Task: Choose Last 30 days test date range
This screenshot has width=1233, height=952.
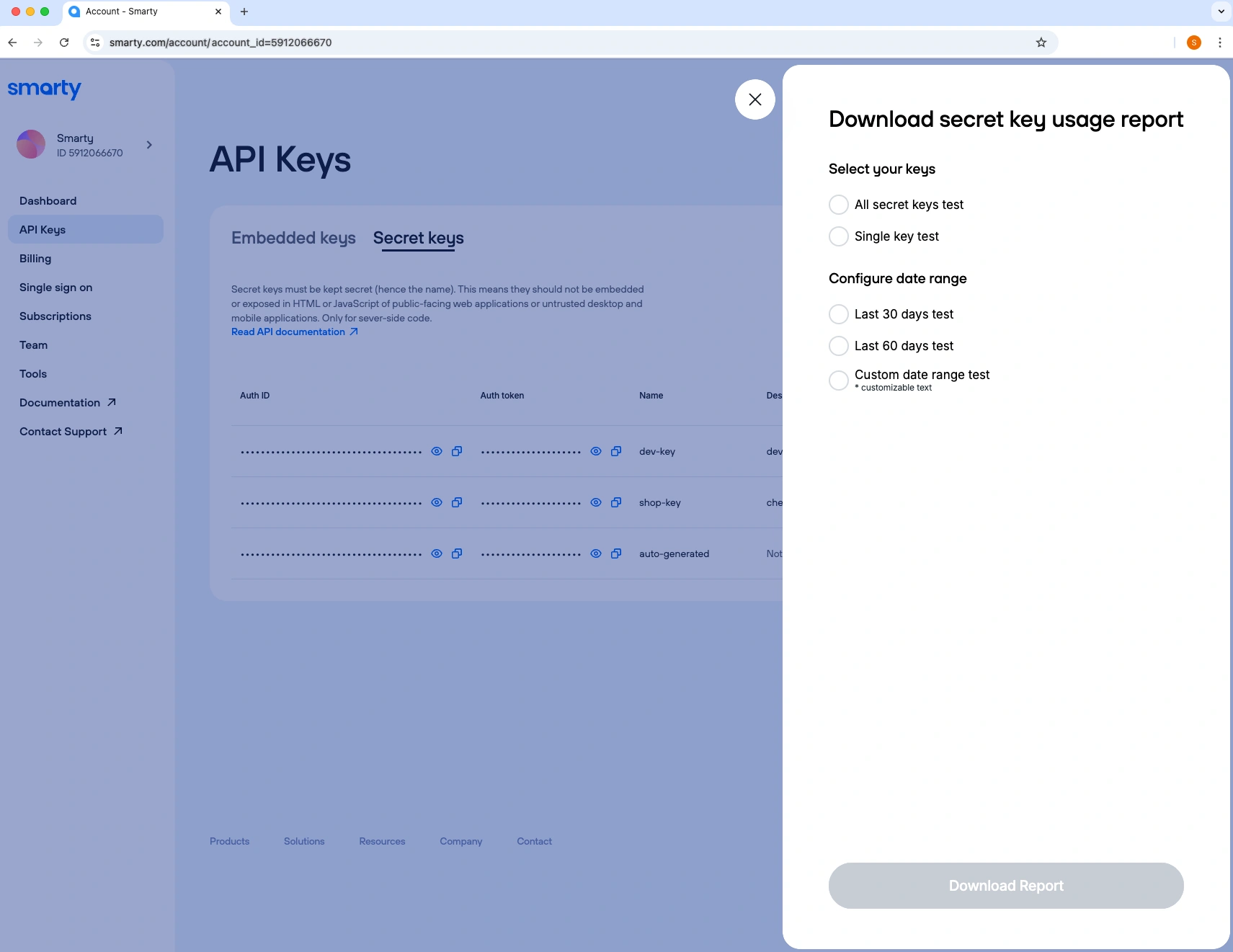Action: 838,314
